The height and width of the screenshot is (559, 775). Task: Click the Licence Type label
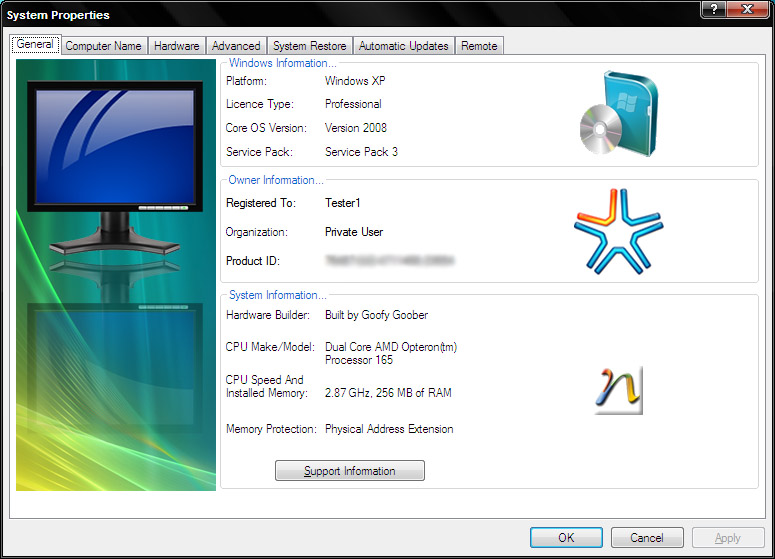259,104
